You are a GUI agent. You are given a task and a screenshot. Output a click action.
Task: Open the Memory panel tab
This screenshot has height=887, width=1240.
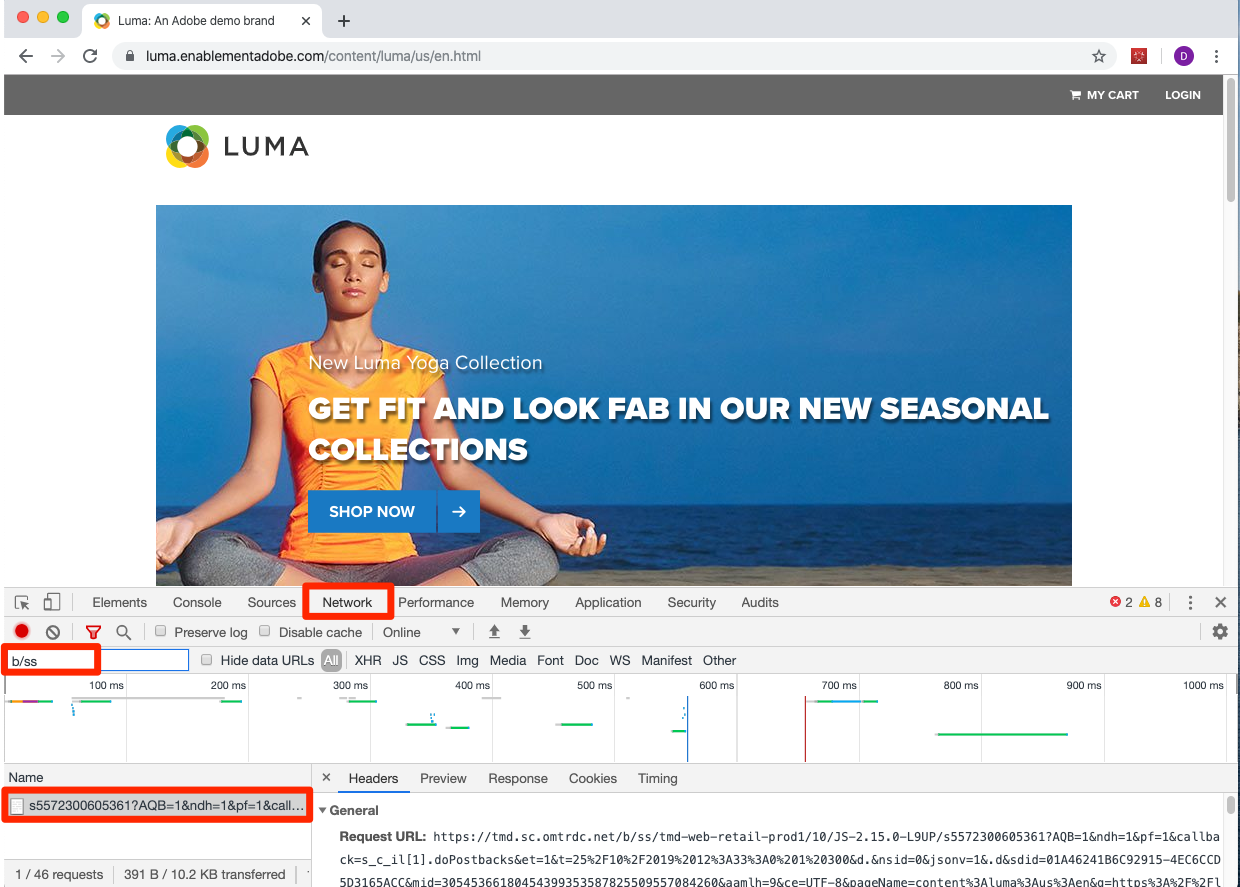pos(525,602)
